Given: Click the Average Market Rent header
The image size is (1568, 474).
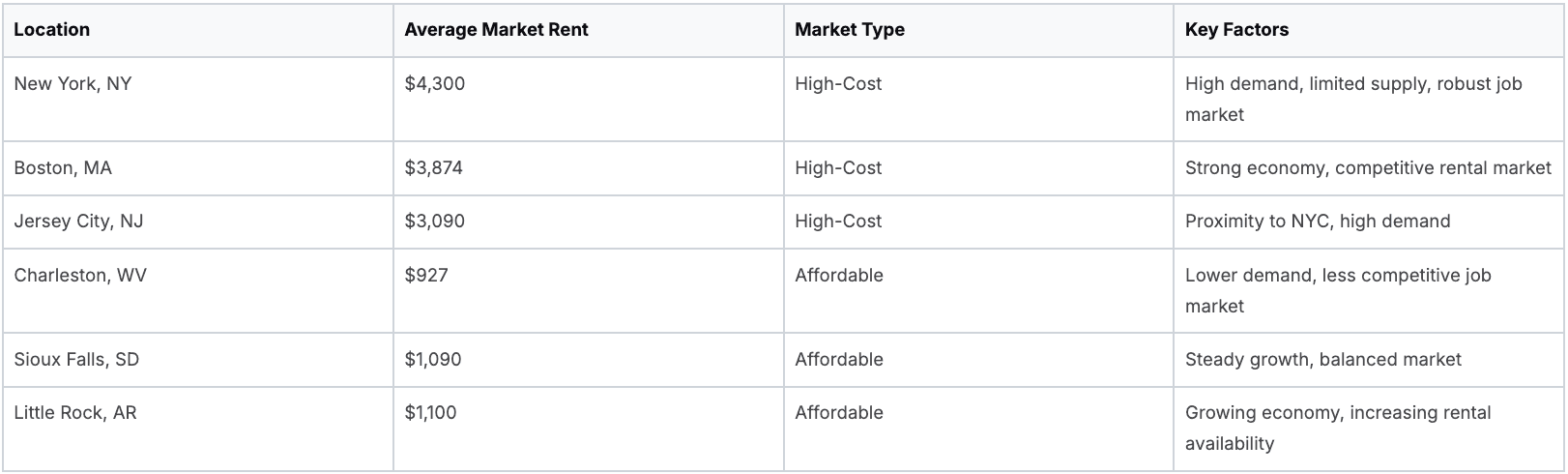Looking at the screenshot, I should (x=496, y=30).
